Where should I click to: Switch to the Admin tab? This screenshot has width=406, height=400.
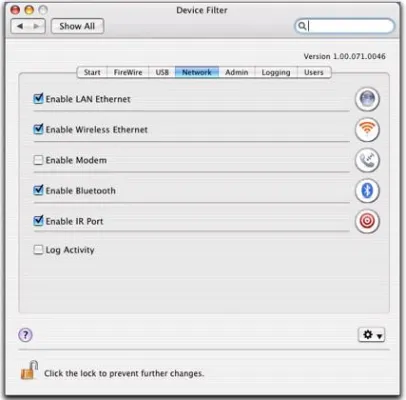pyautogui.click(x=237, y=72)
